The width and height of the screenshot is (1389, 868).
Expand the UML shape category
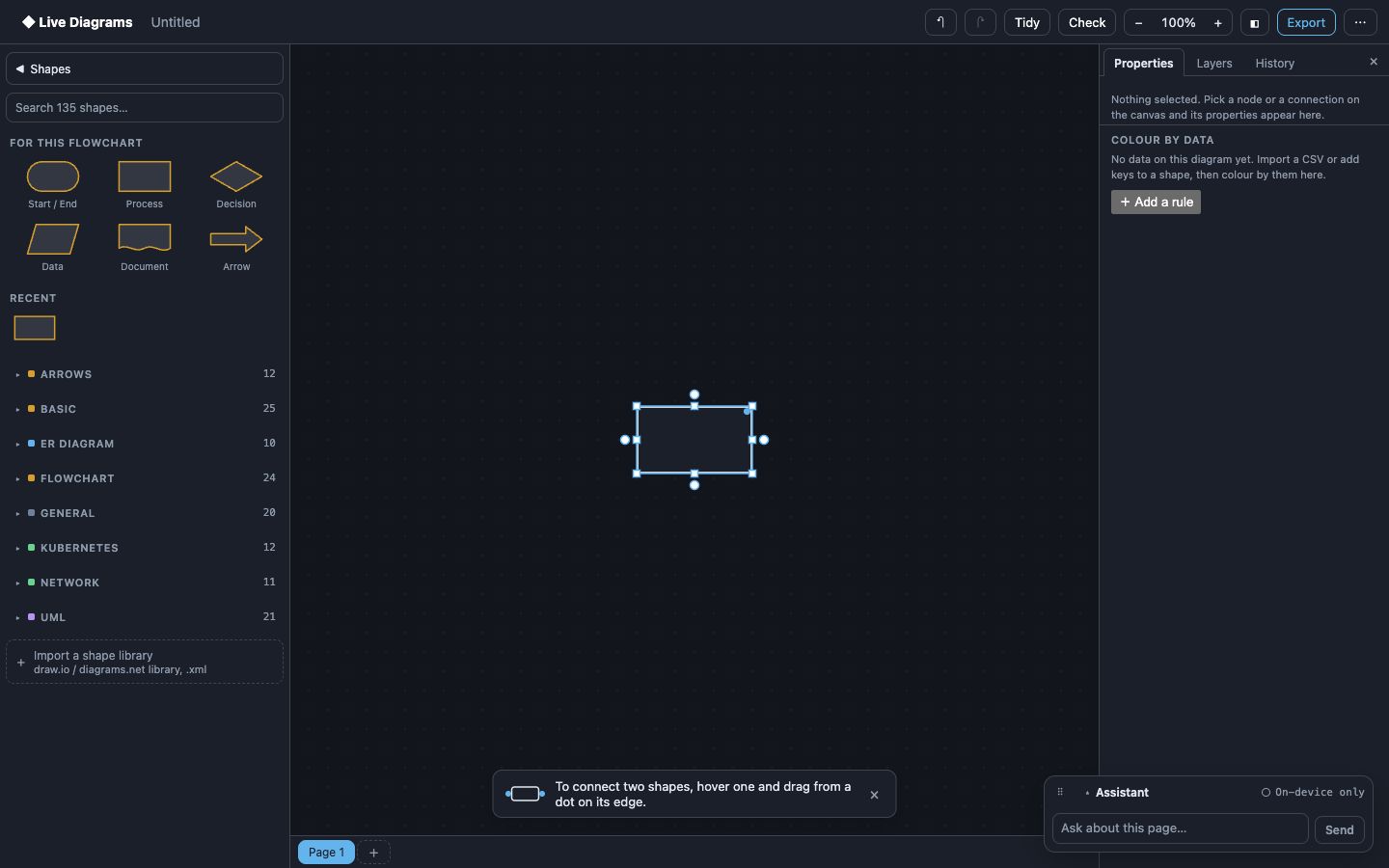145,617
